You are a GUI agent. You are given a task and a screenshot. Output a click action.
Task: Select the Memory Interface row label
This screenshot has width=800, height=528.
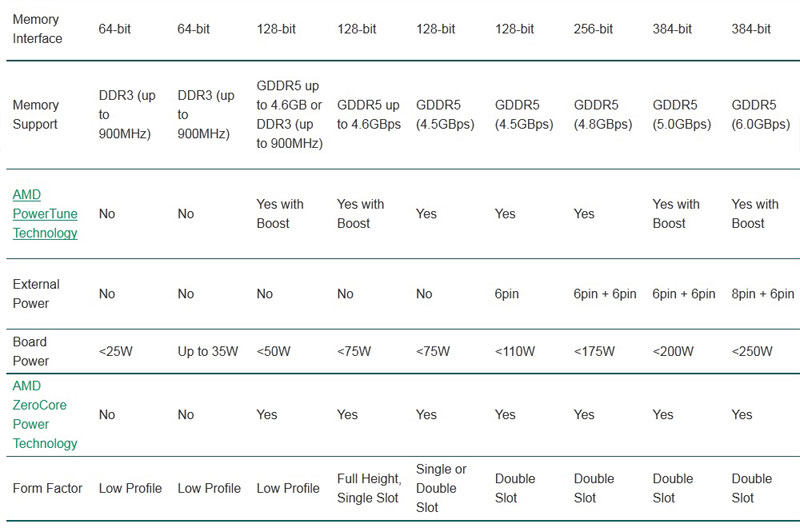coord(37,29)
